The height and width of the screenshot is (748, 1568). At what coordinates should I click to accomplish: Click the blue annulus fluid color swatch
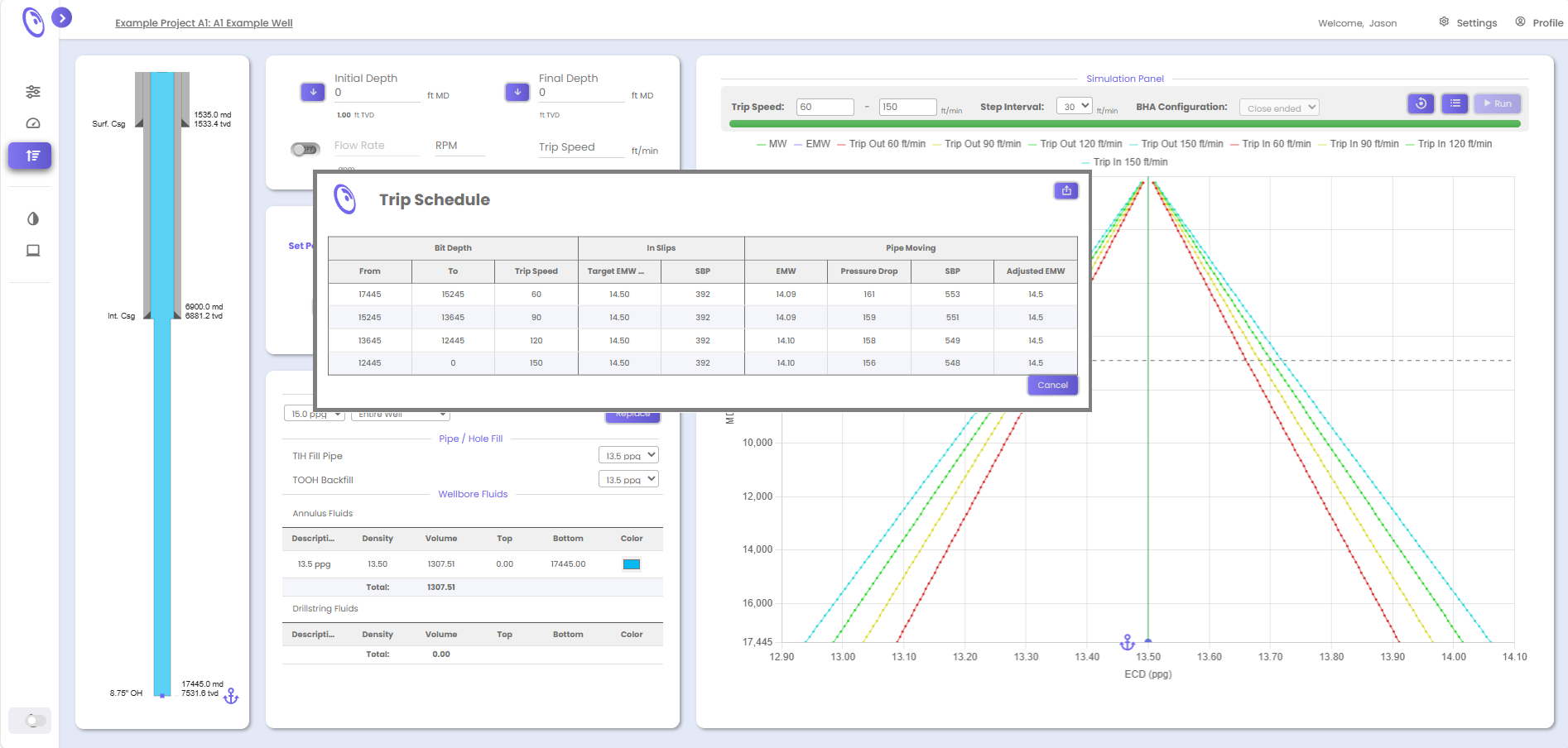click(x=632, y=564)
